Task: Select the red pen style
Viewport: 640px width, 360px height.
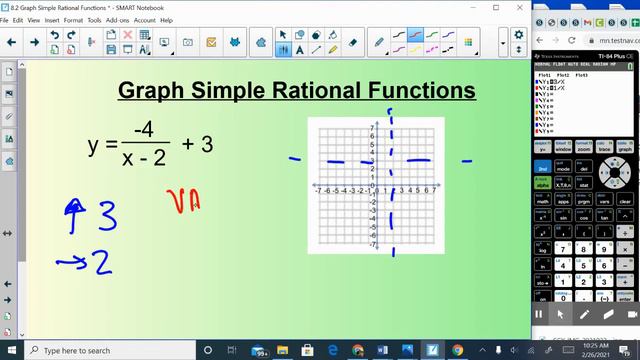Action: tap(415, 35)
